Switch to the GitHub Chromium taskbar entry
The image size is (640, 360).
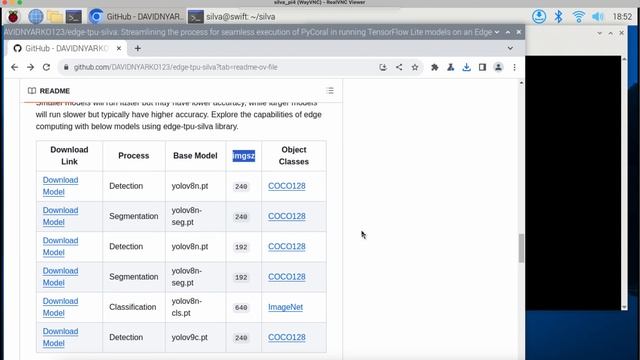(x=136, y=17)
